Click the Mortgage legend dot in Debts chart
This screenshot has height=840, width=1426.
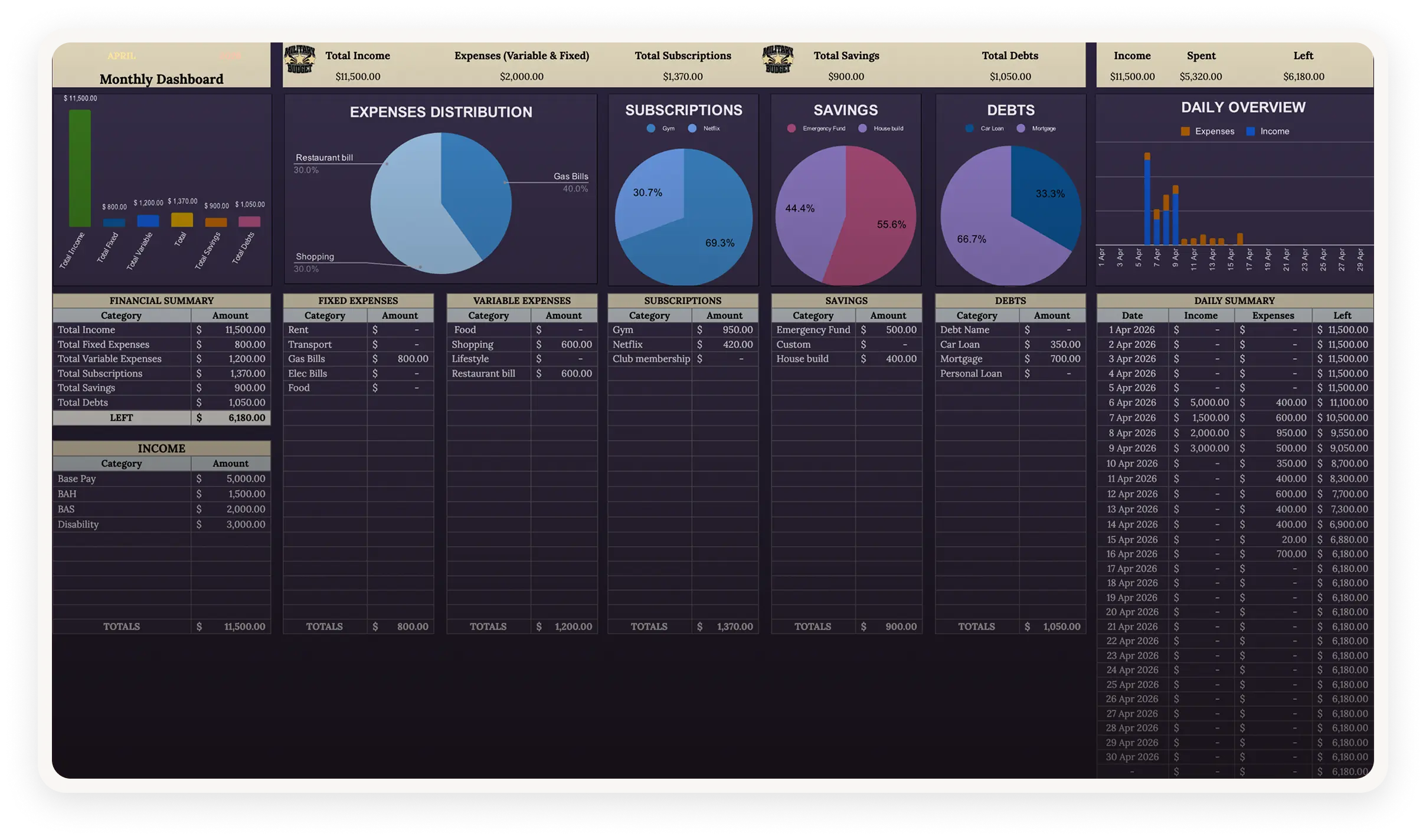pyautogui.click(x=1021, y=128)
